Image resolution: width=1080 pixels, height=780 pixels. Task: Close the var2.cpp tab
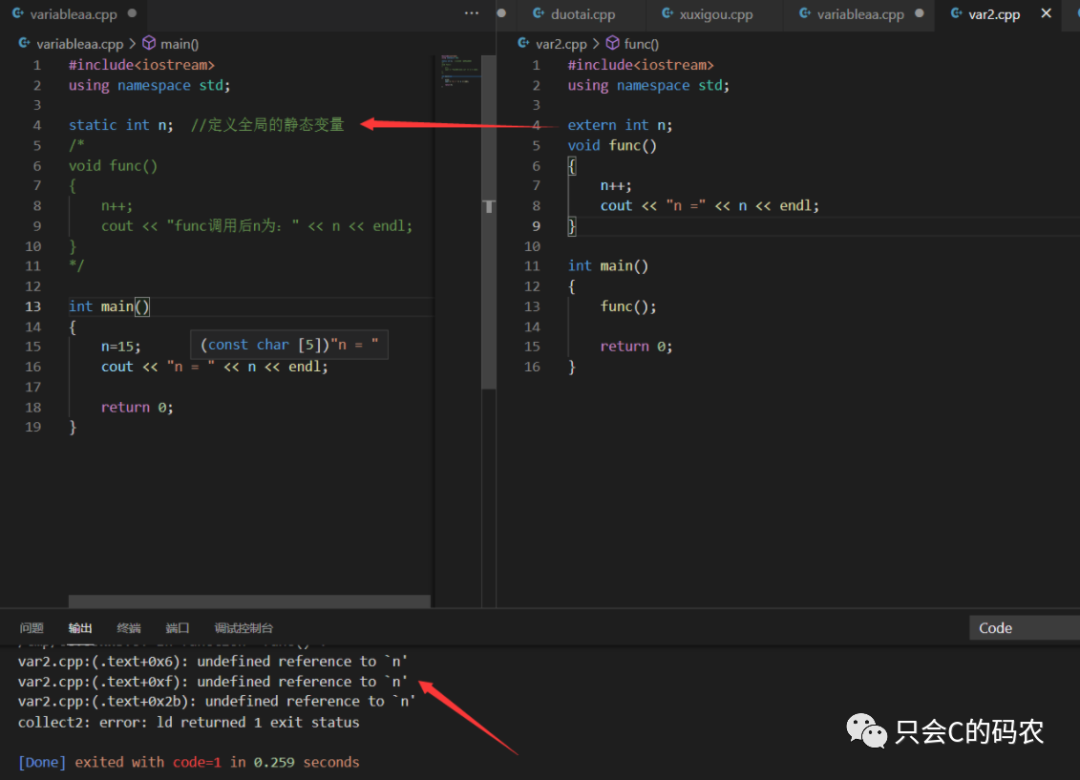[1046, 13]
